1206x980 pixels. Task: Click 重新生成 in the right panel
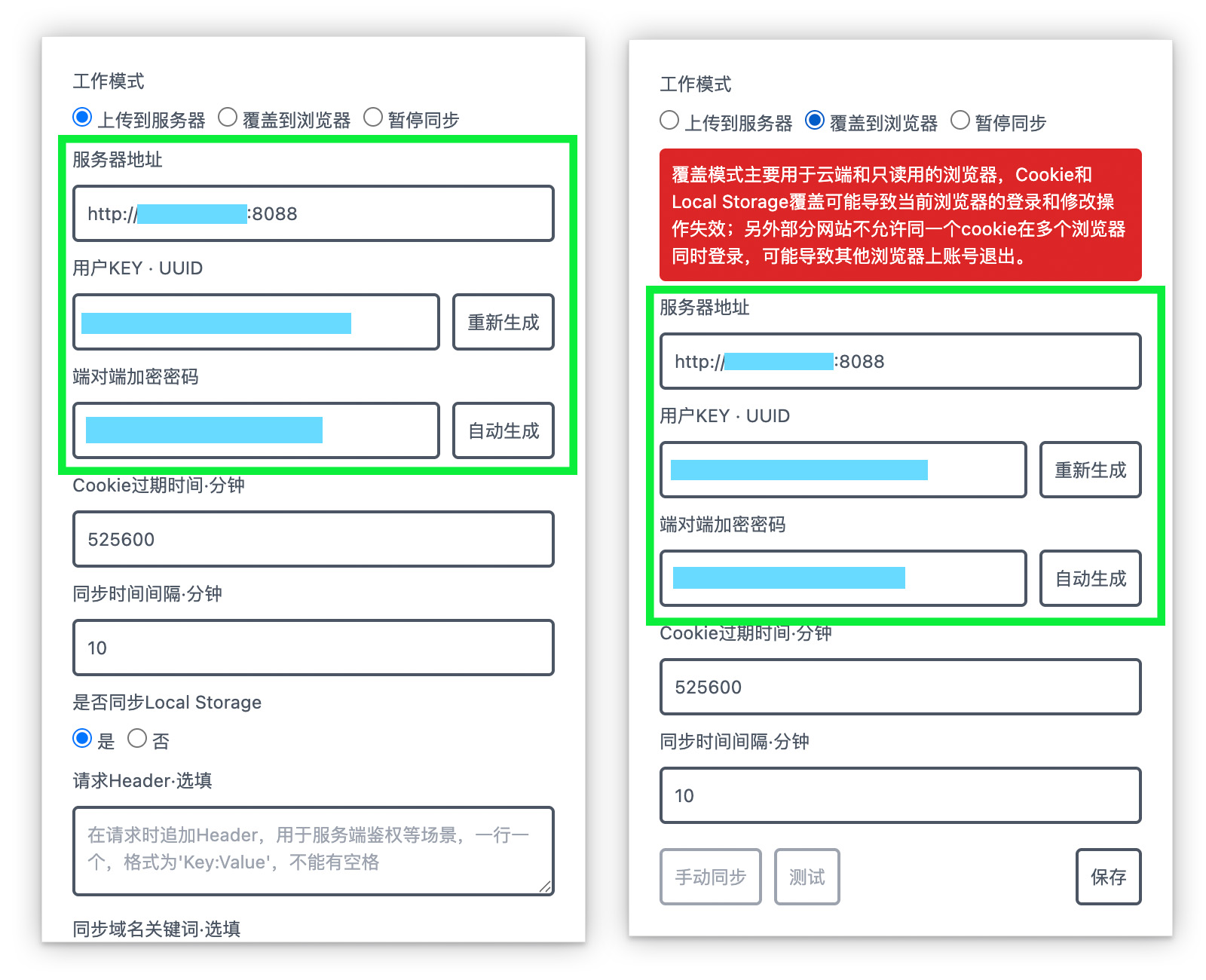click(x=1090, y=470)
